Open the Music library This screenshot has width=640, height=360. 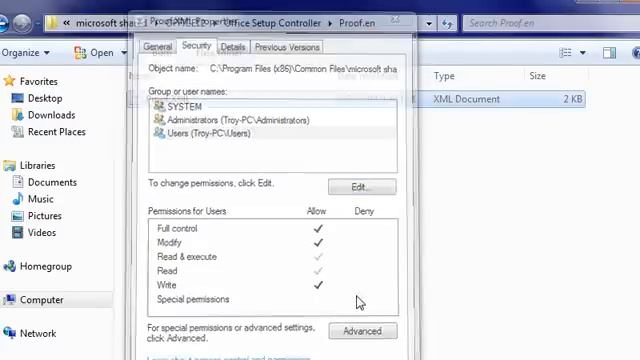[x=40, y=199]
